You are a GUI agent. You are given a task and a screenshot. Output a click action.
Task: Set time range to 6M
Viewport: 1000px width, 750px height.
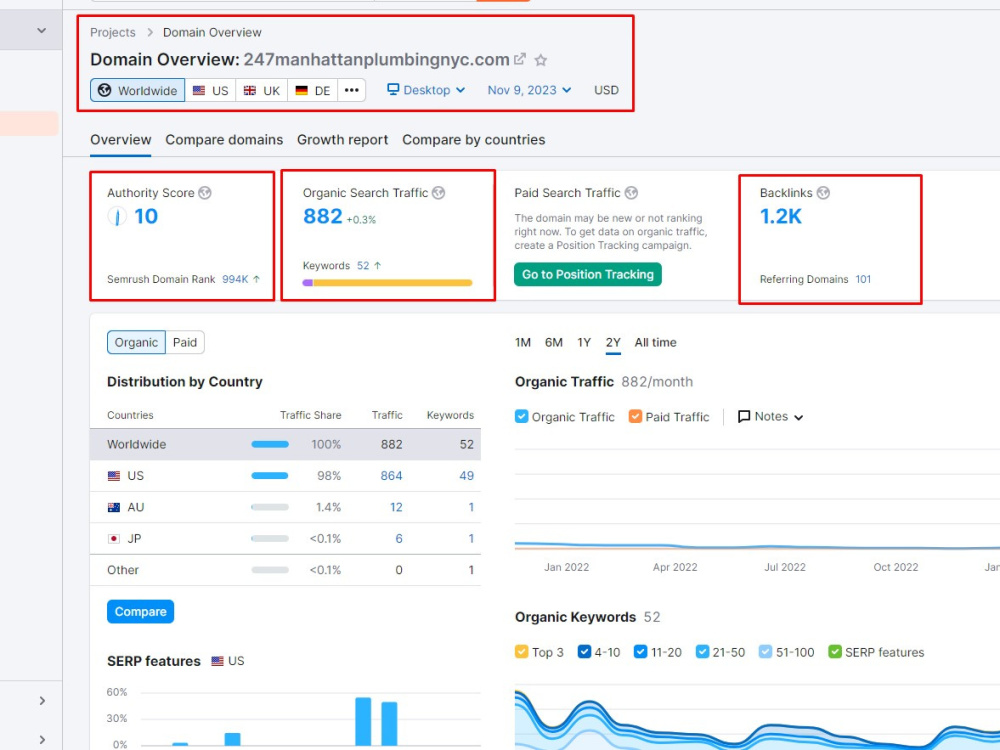(x=554, y=342)
